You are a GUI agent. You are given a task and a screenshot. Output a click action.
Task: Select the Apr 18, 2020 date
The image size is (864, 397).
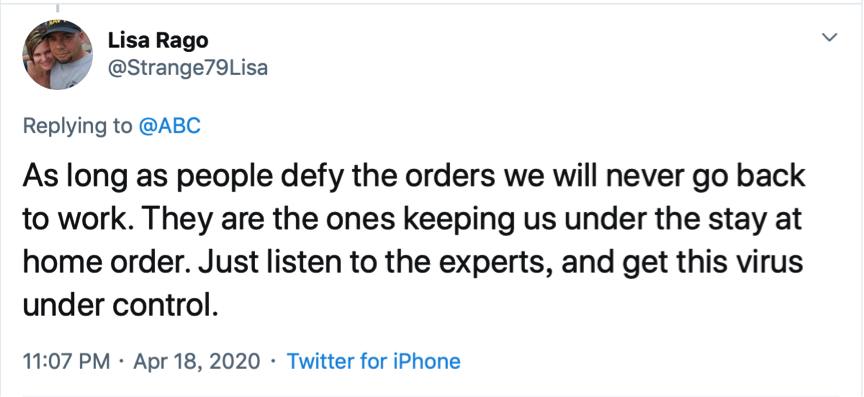click(197, 362)
